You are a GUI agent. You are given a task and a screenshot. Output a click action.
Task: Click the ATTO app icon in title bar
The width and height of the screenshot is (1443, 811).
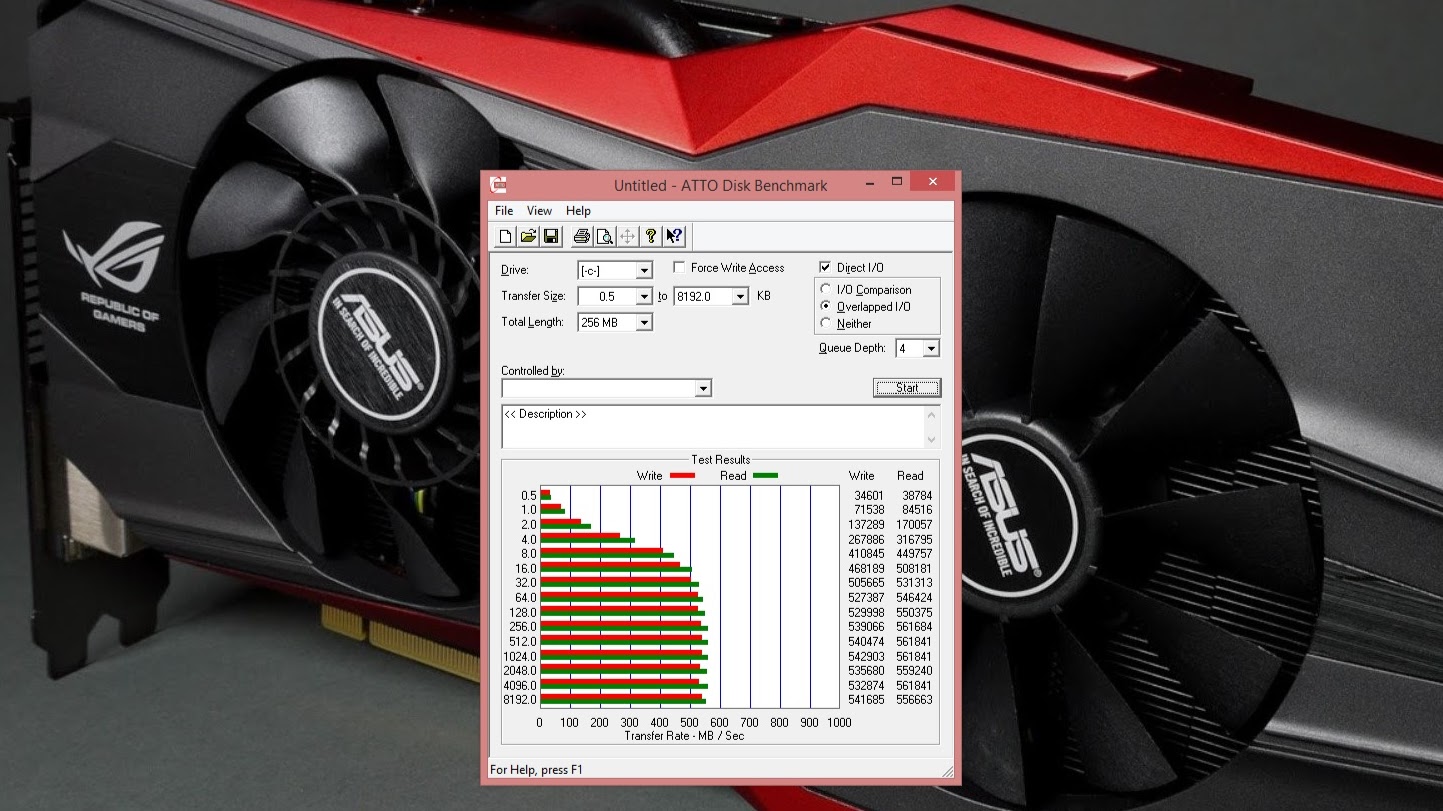[x=498, y=185]
